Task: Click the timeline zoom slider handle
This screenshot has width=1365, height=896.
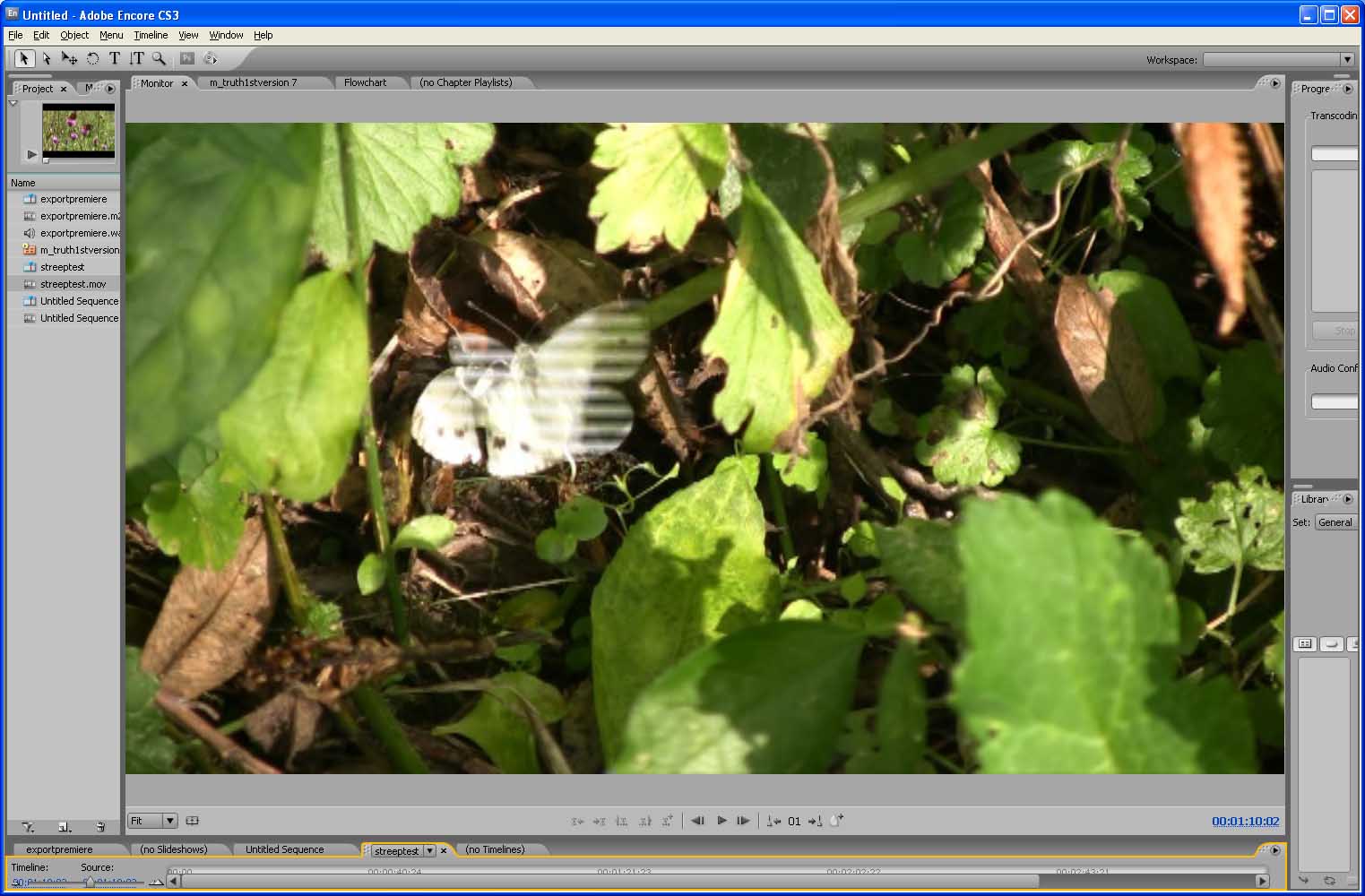Action: pos(89,883)
